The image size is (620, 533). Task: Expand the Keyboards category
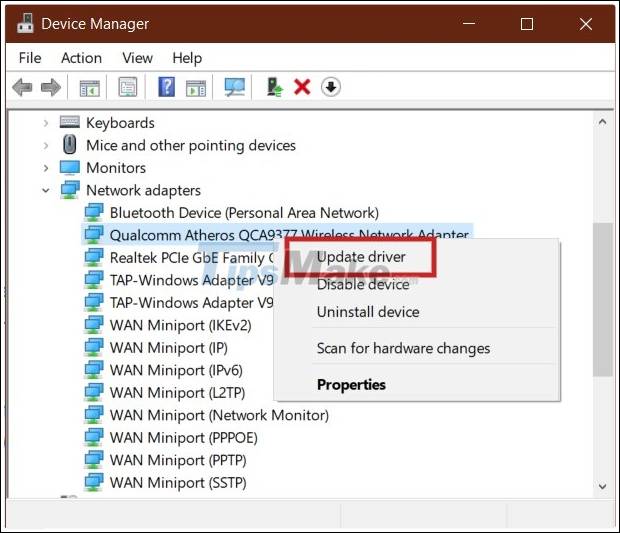[x=46, y=123]
